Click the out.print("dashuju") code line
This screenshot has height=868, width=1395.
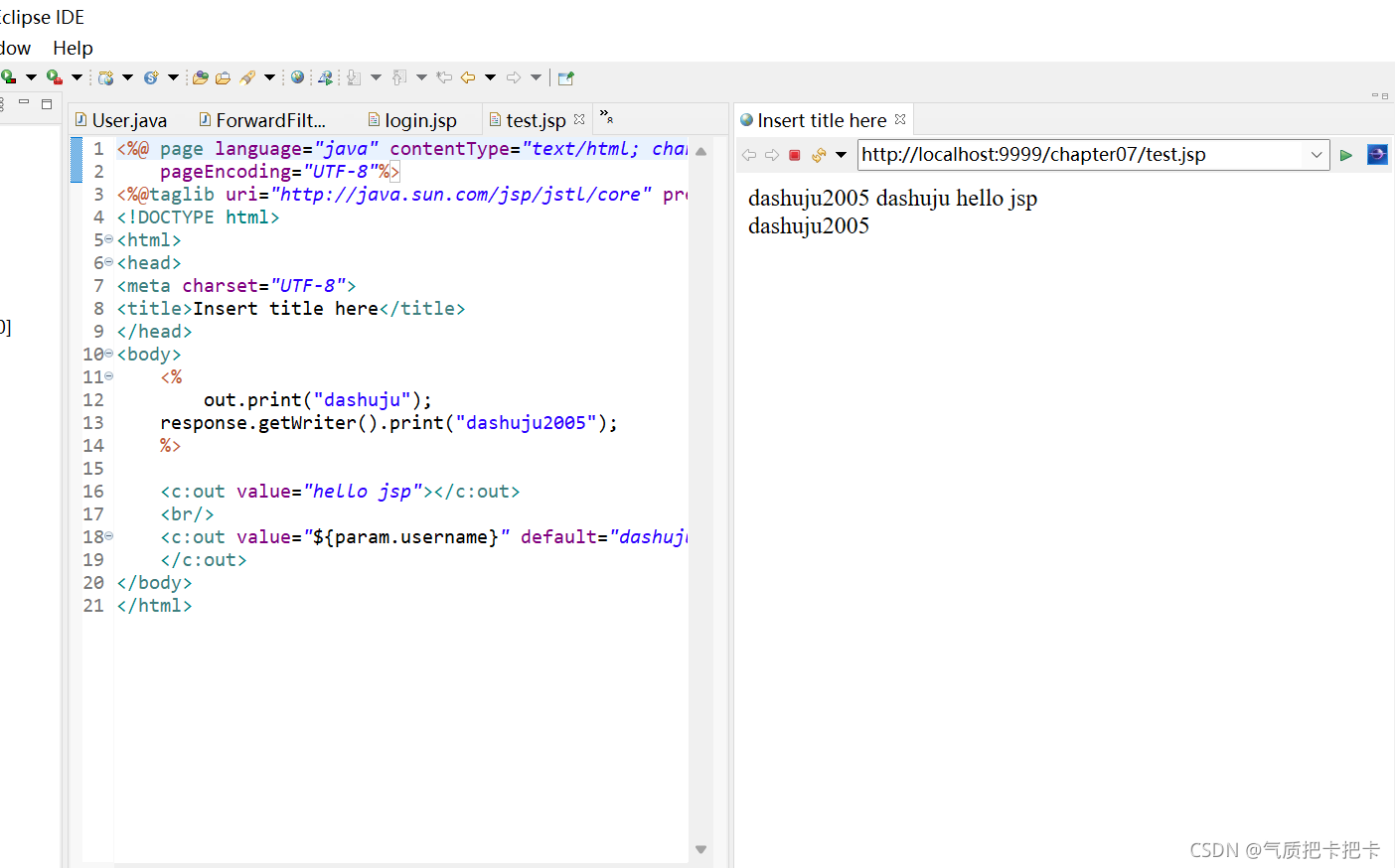(318, 399)
